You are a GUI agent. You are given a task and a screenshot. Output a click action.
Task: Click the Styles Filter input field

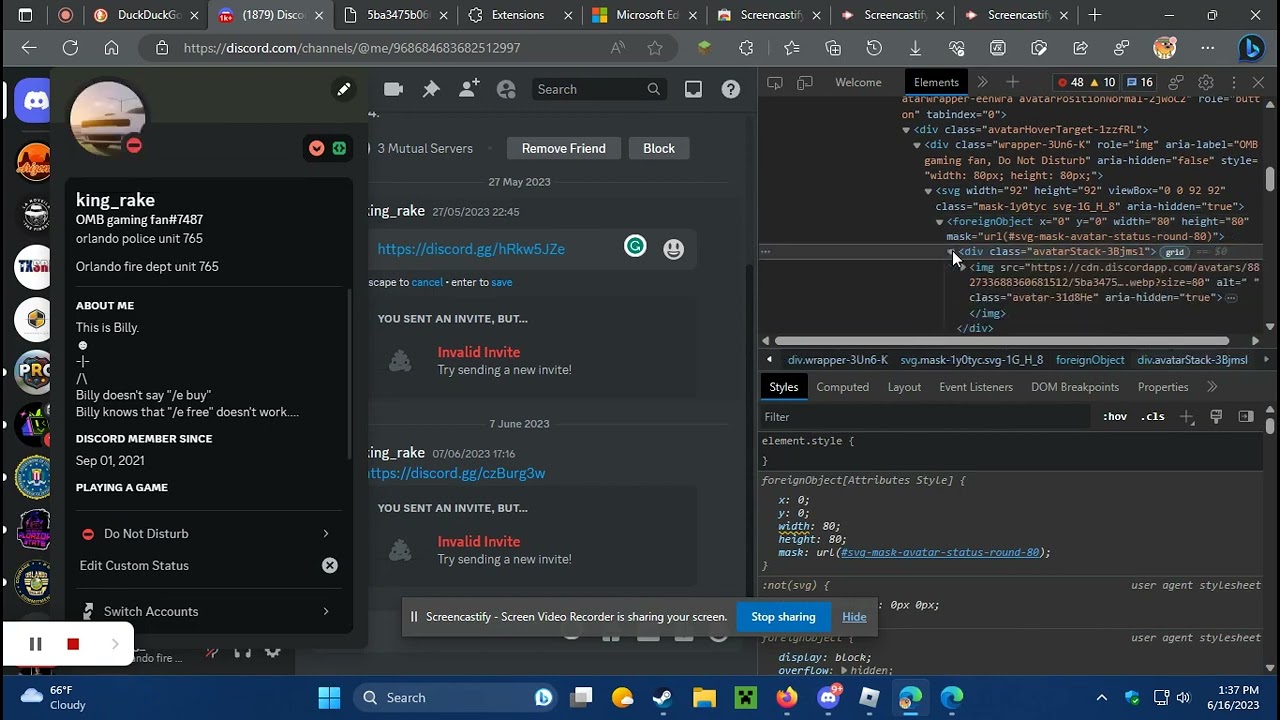point(925,416)
